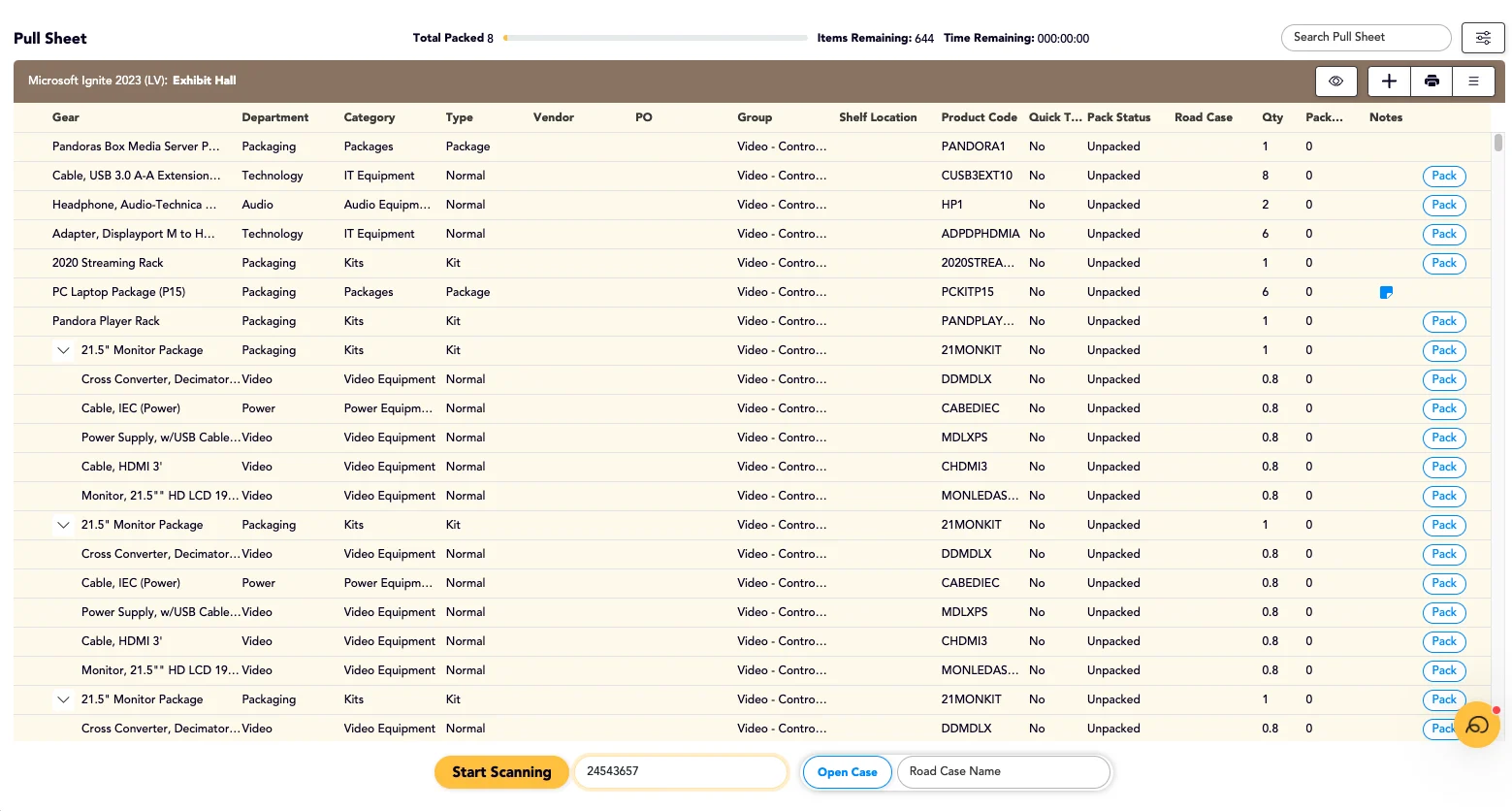This screenshot has width=1512, height=811.
Task: Toggle the eye visibility button in header
Action: tap(1335, 81)
